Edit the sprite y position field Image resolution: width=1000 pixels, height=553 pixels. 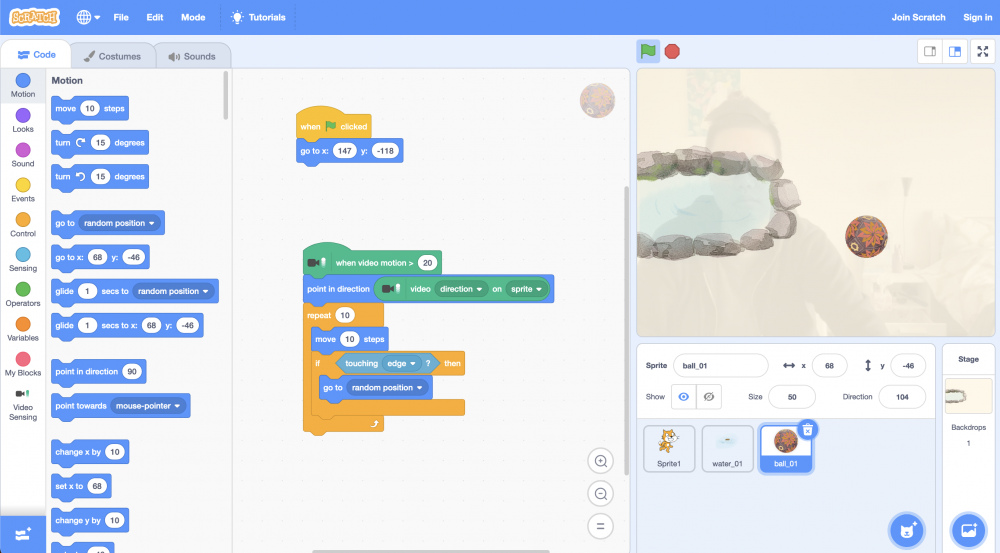pos(908,365)
